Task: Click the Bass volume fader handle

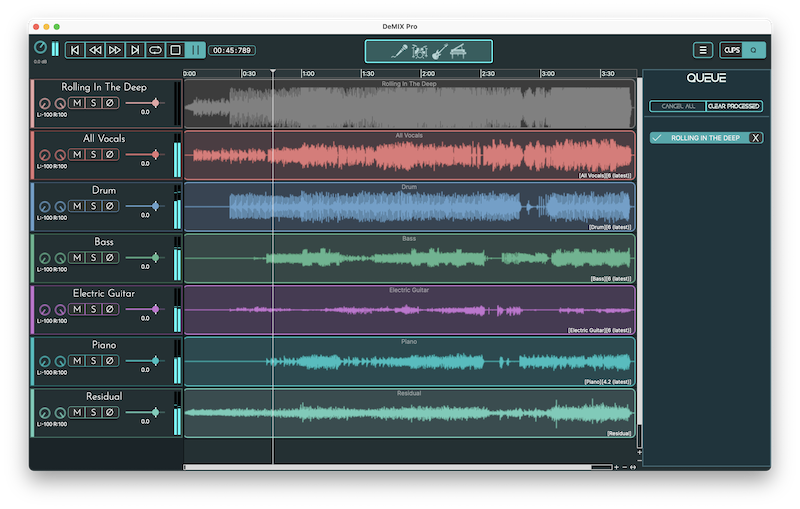Action: coord(155,257)
